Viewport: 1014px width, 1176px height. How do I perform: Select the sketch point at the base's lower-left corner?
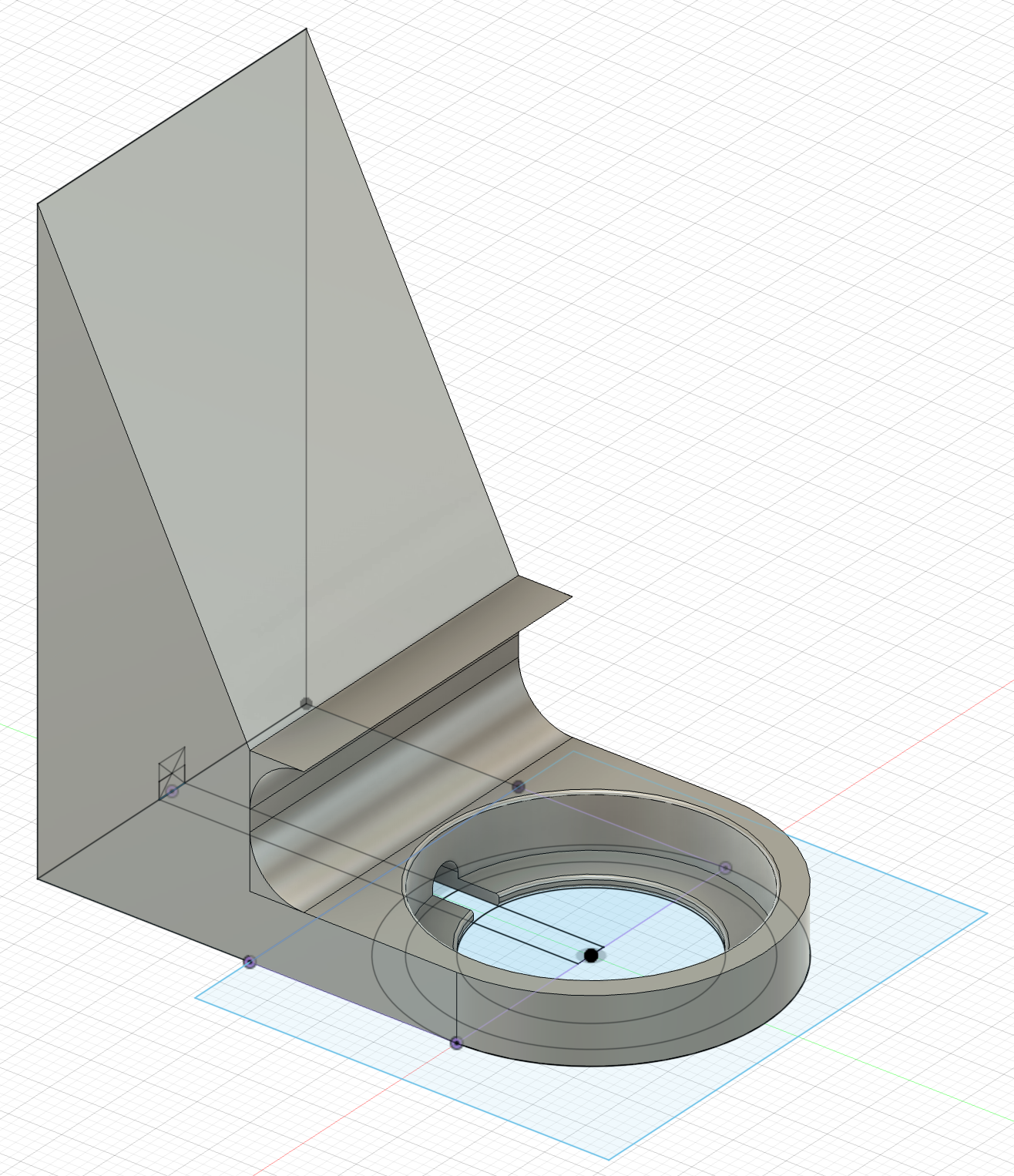pos(249,962)
